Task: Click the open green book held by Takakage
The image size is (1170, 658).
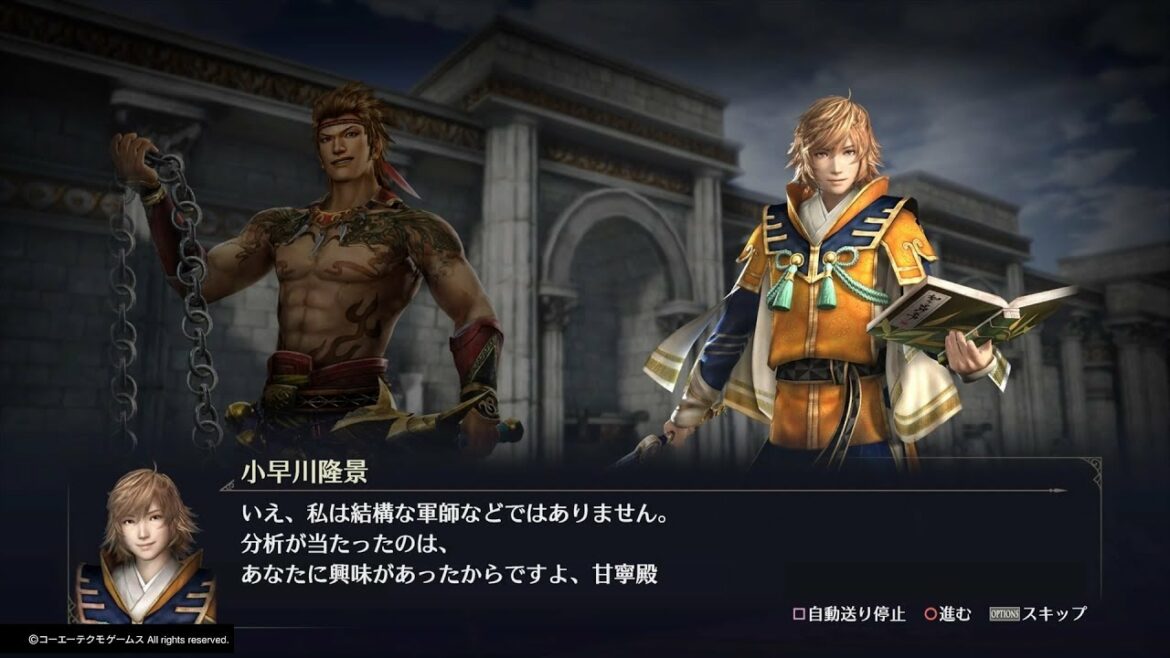Action: pyautogui.click(x=969, y=312)
